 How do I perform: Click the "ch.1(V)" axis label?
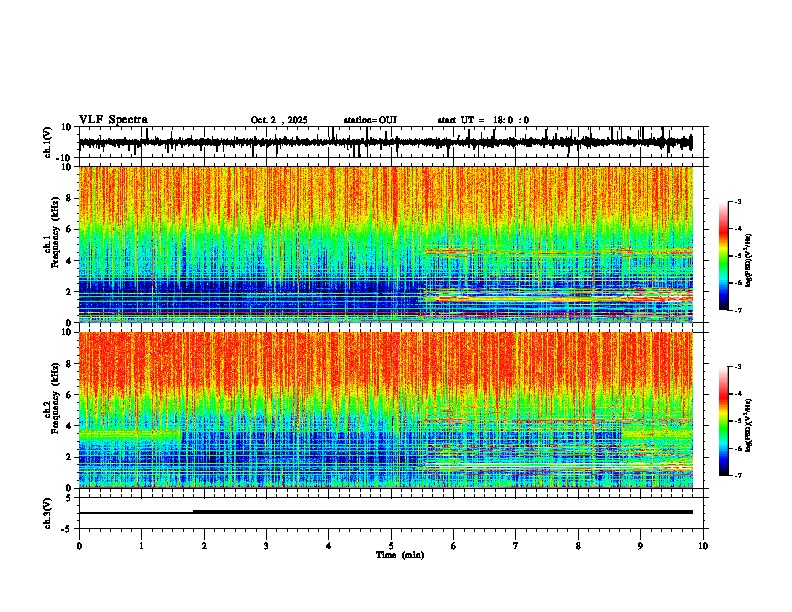coord(48,142)
